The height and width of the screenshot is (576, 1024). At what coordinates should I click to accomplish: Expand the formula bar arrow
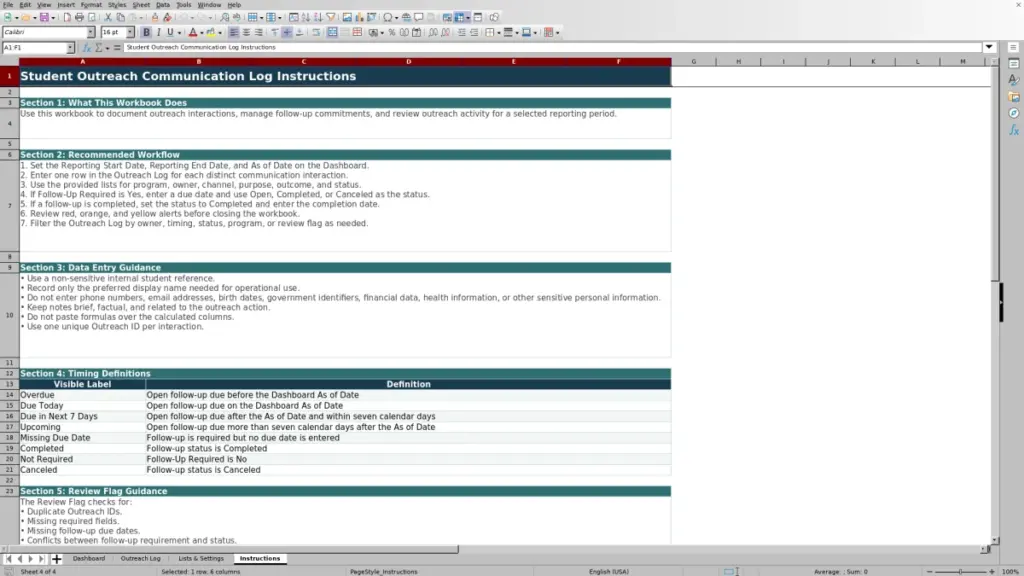pos(989,47)
